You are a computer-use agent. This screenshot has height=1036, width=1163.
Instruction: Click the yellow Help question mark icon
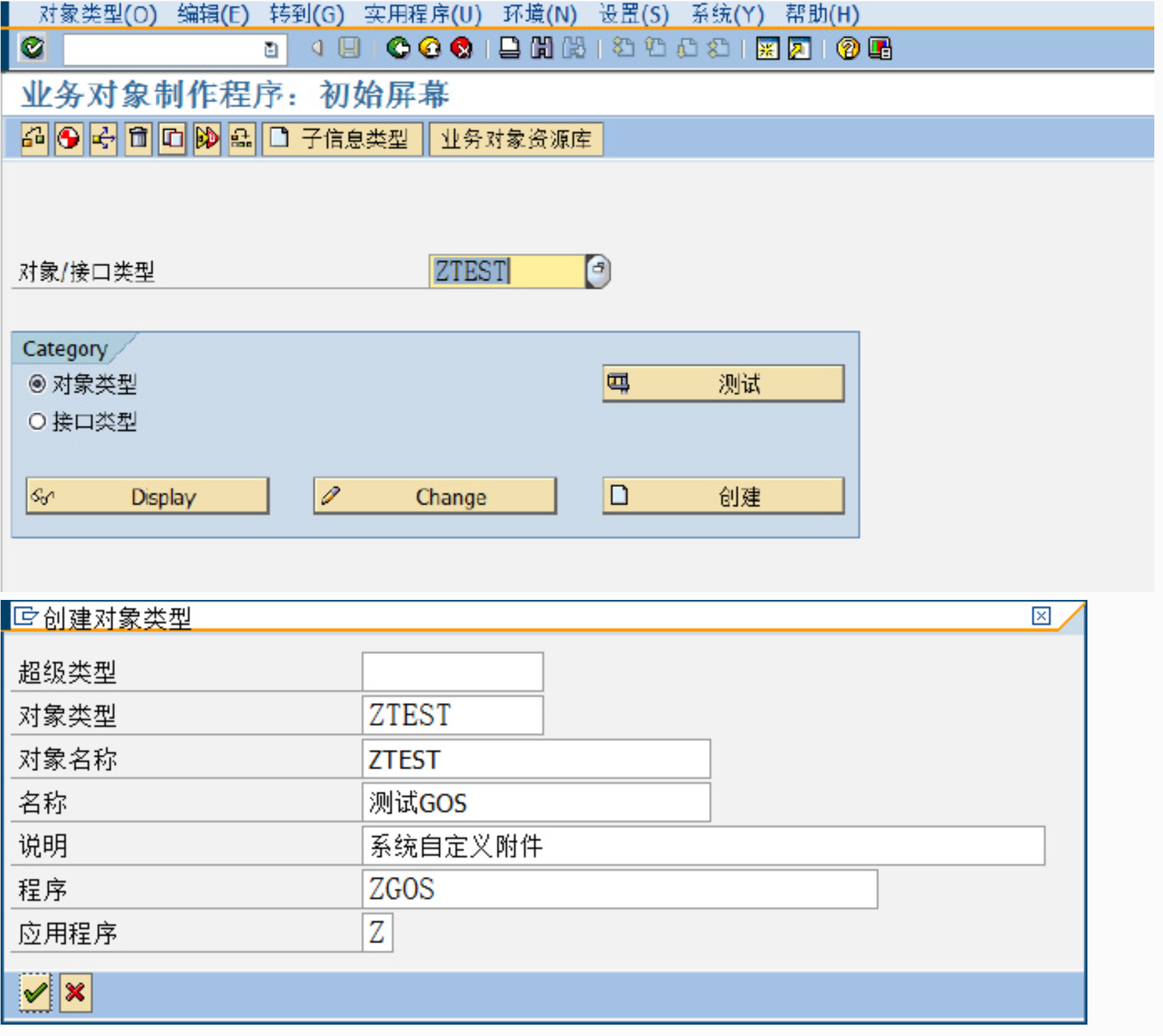[x=848, y=48]
